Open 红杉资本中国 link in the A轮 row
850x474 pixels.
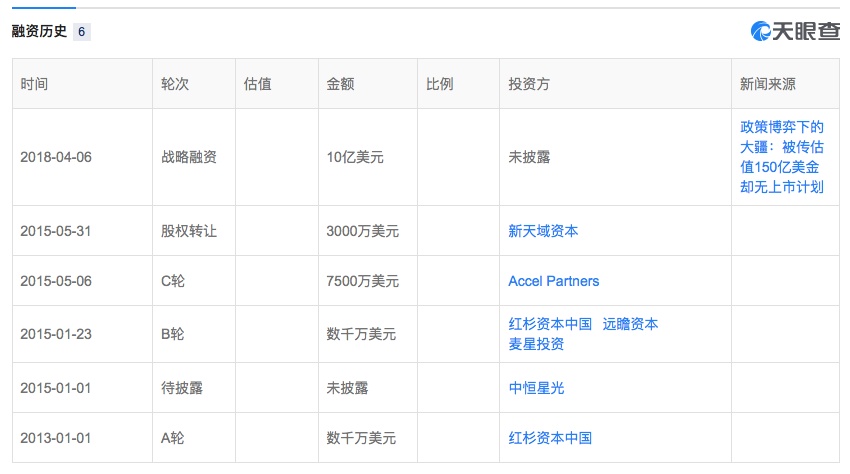tap(550, 438)
